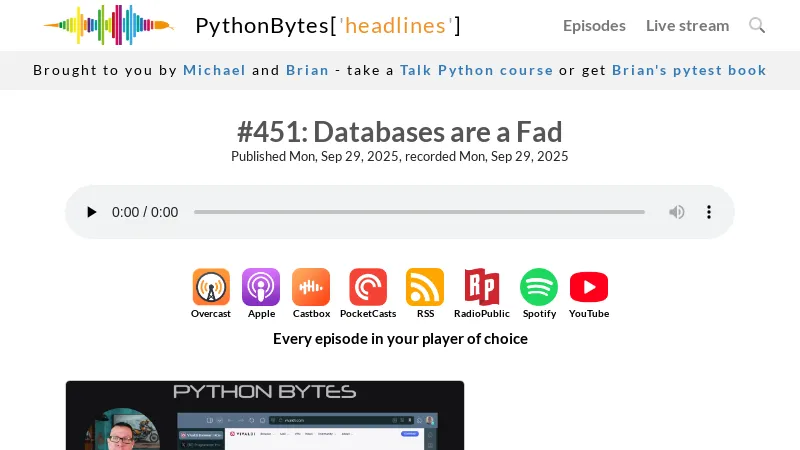
Task: Open the Live stream page
Action: [687, 26]
